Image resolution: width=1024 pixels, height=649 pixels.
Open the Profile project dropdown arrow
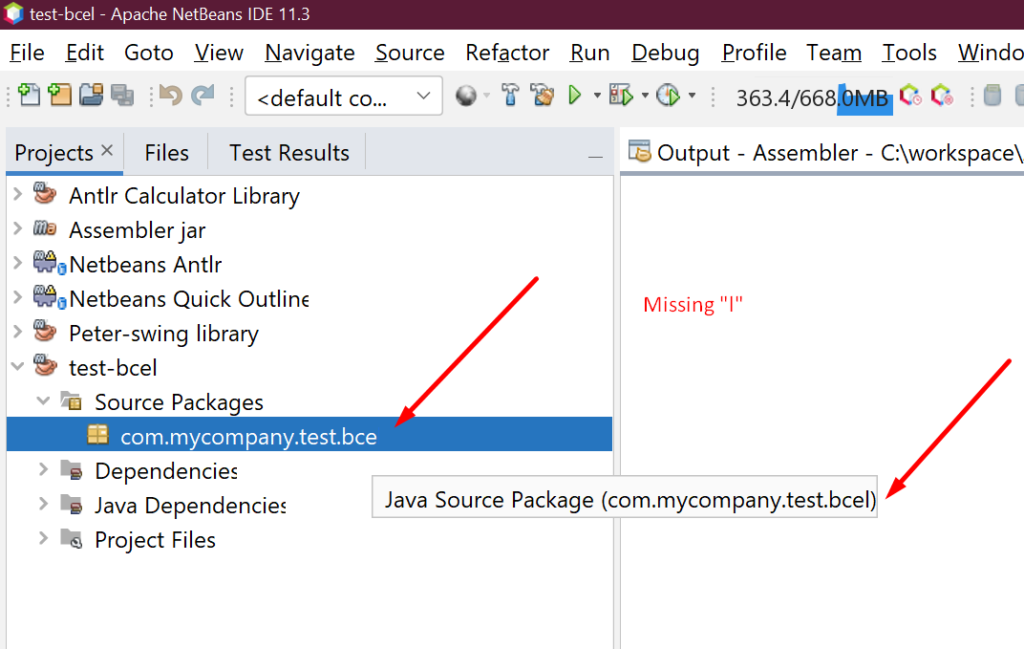692,96
